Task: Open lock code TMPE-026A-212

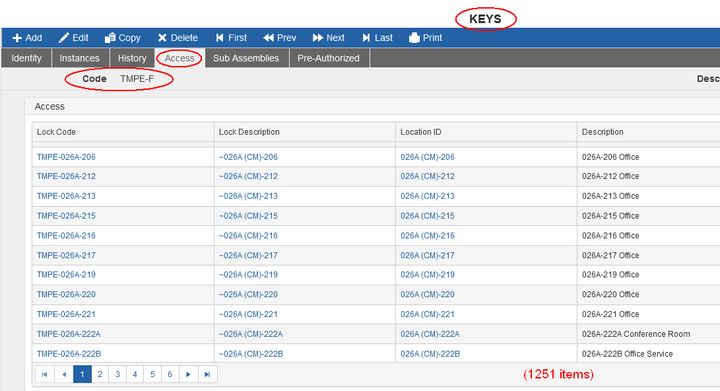Action: 66,176
